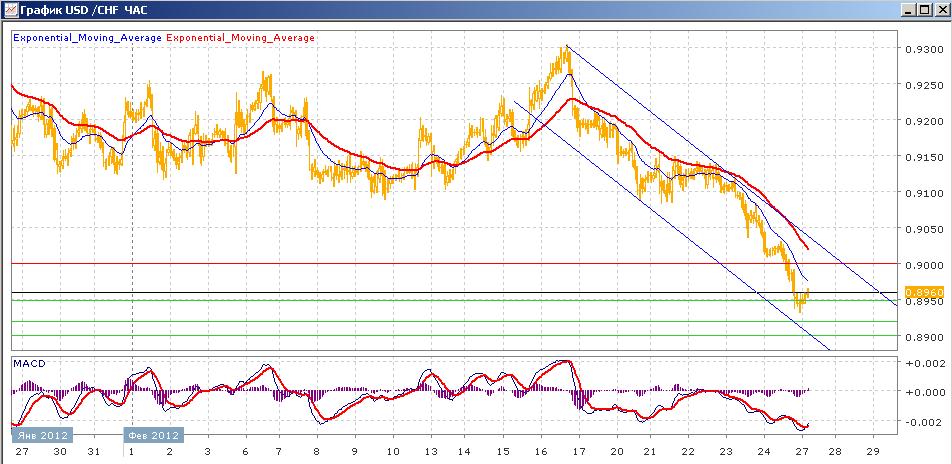The height and width of the screenshot is (464, 952).
Task: Click date 10 on the time axis
Action: [x=393, y=452]
